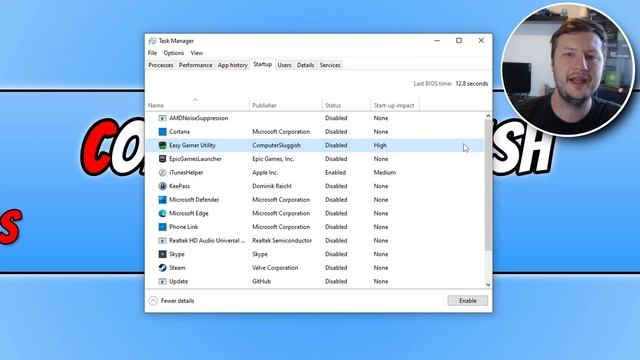Click the Easy Gamer Utility icon
This screenshot has height=360, width=640.
162,145
